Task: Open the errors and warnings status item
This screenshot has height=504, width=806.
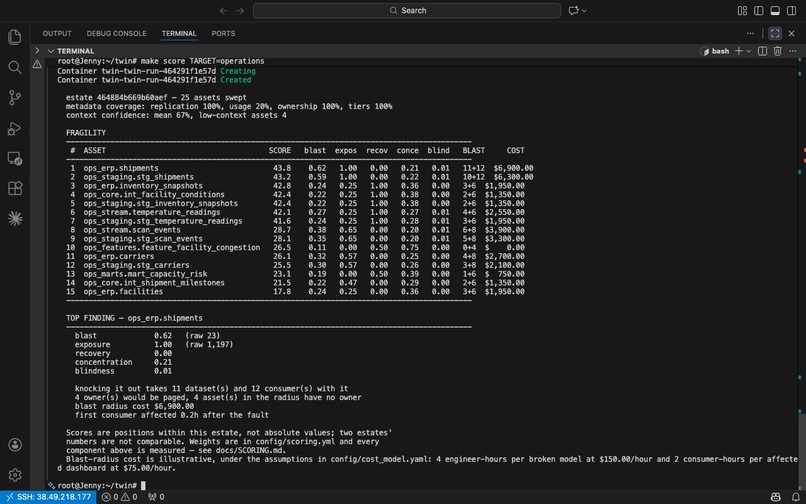Action: (119, 497)
